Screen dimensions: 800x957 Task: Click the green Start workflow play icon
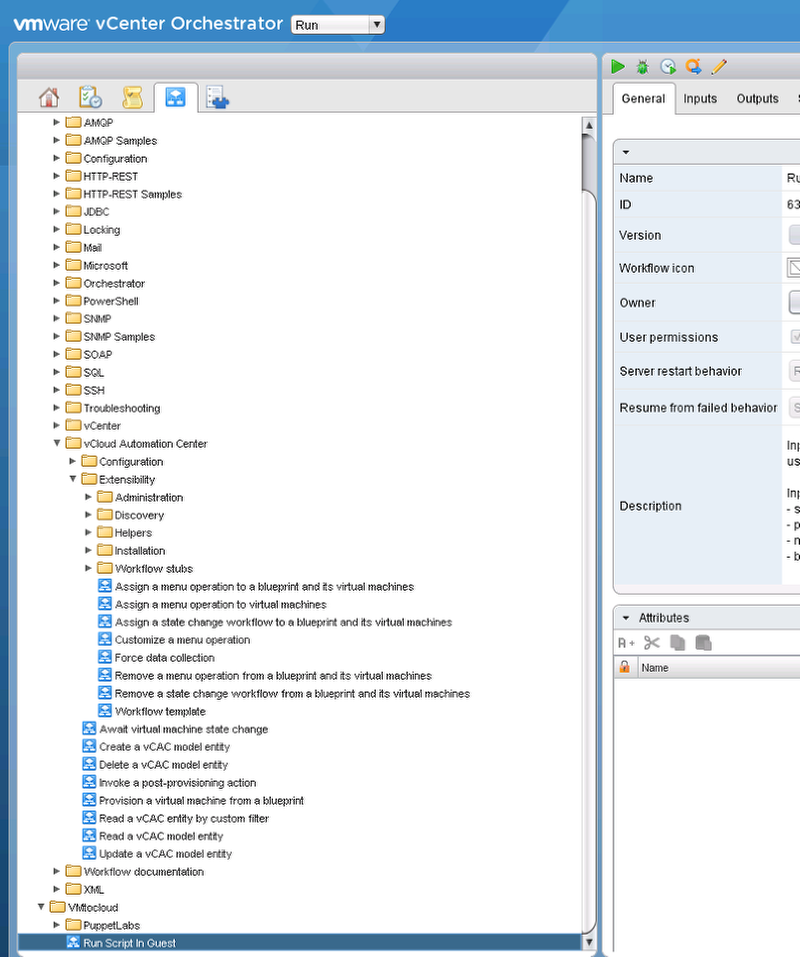pos(618,67)
